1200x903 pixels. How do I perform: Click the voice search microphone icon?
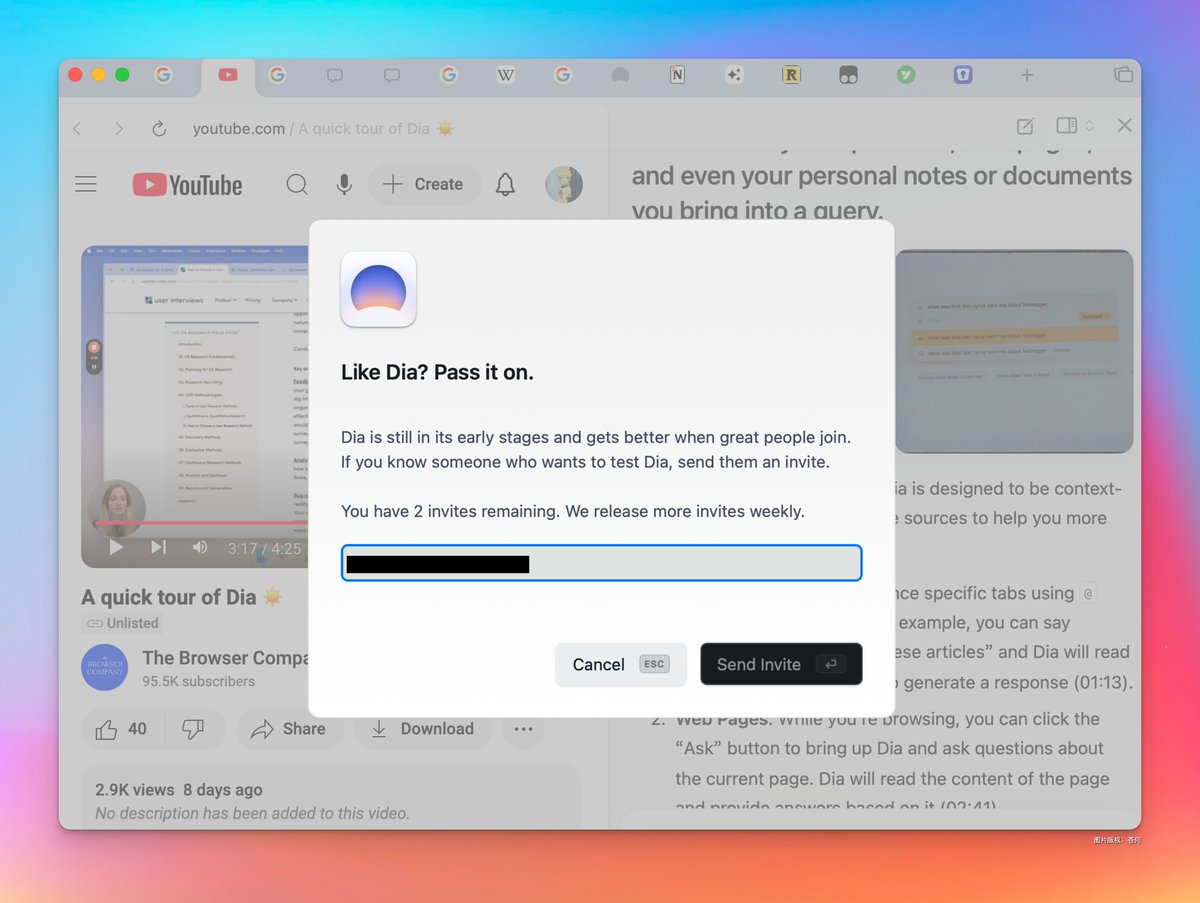point(344,184)
